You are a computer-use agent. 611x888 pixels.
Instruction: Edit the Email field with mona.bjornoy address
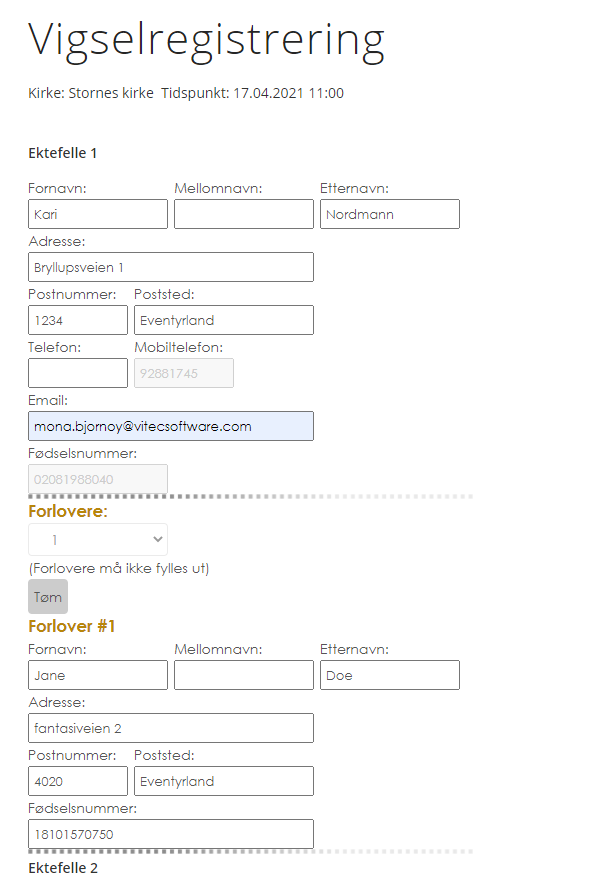[x=170, y=426]
